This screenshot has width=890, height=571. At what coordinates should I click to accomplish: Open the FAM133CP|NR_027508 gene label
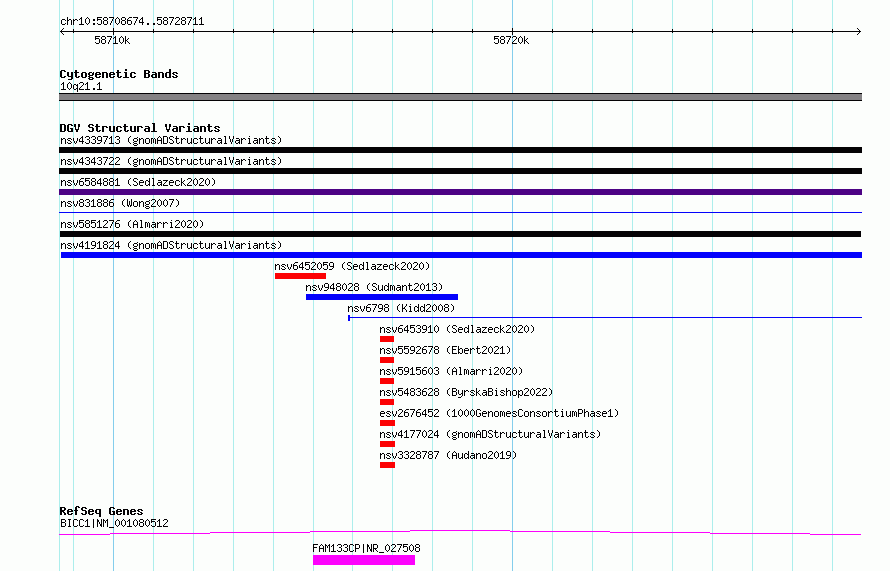point(366,548)
